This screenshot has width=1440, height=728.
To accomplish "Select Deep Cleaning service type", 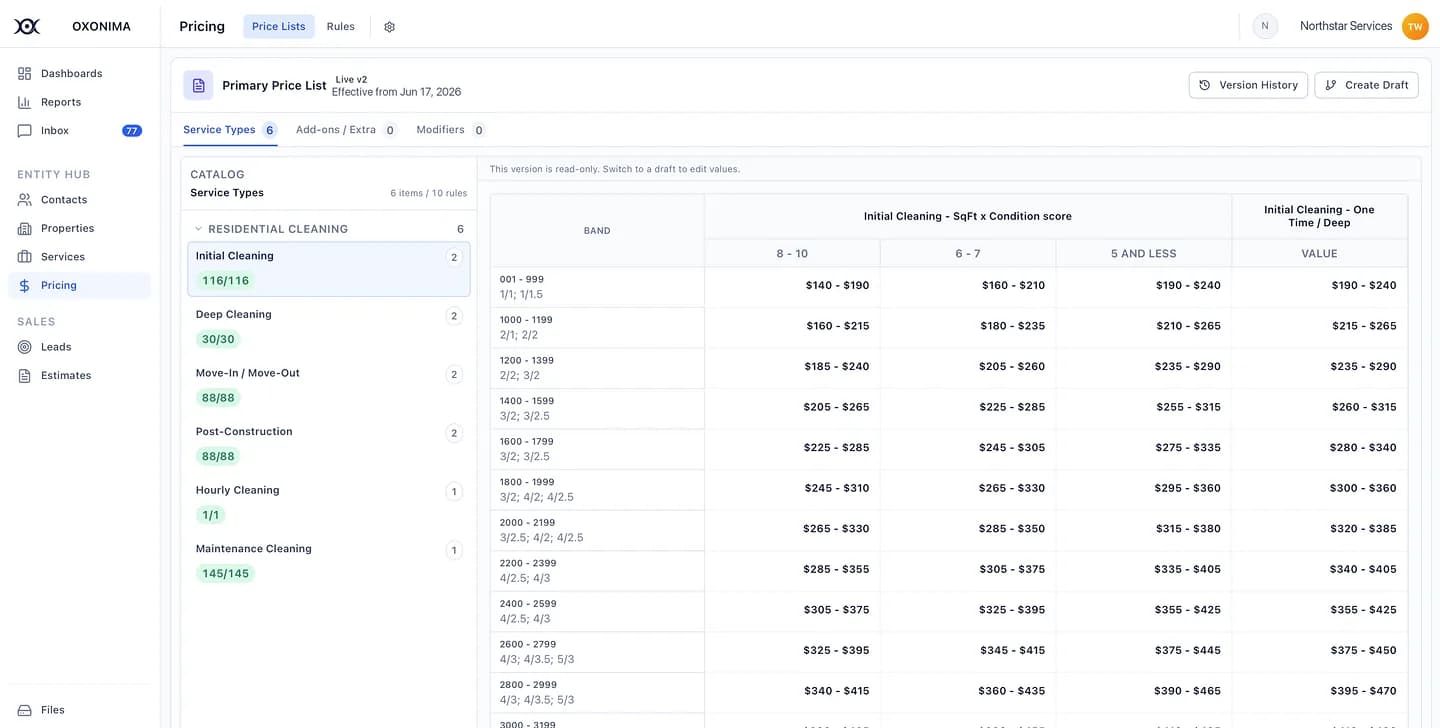I will point(329,327).
